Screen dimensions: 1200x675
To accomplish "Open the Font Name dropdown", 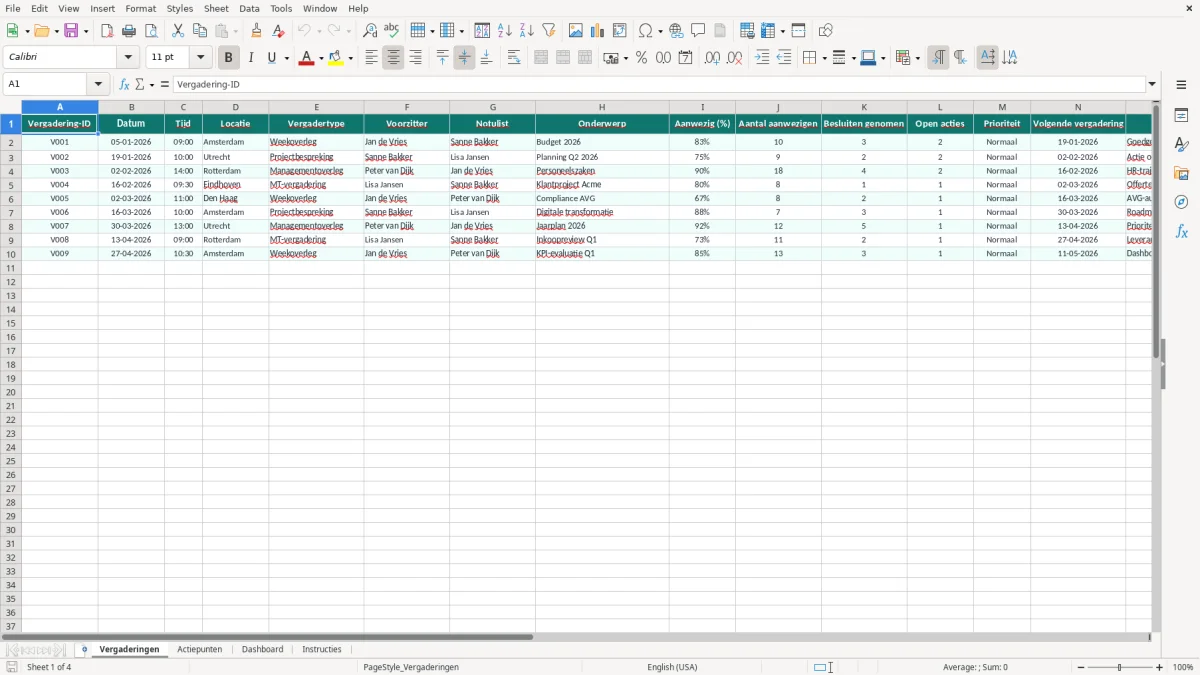I will [x=129, y=58].
